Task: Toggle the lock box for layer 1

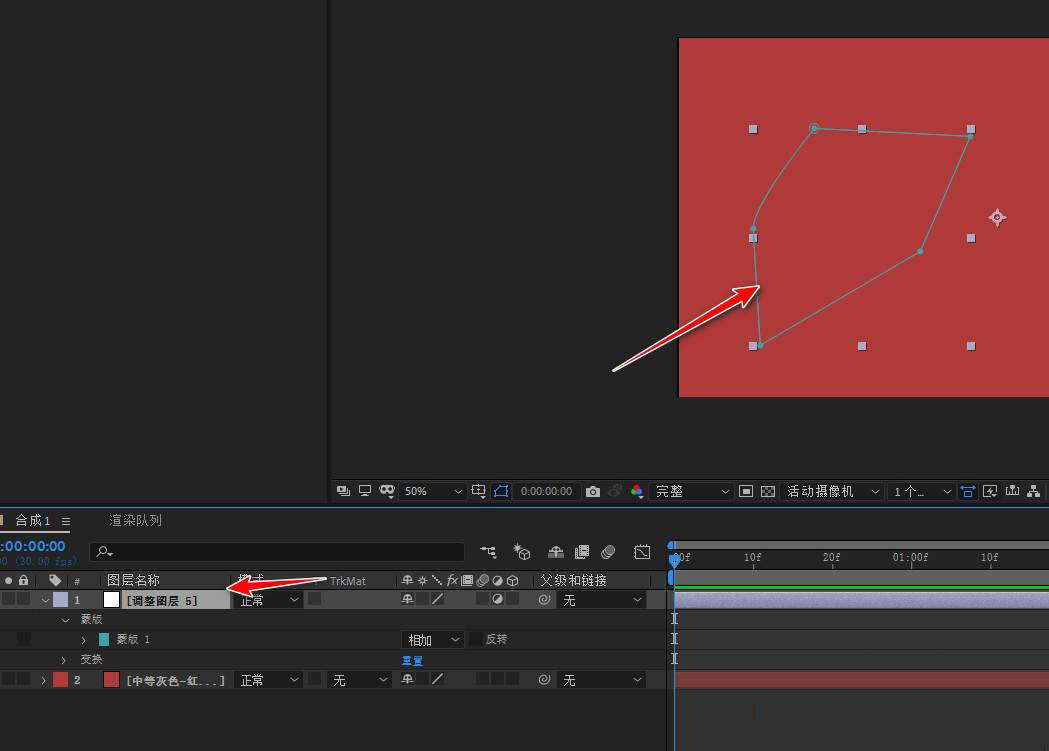Action: click(23, 599)
